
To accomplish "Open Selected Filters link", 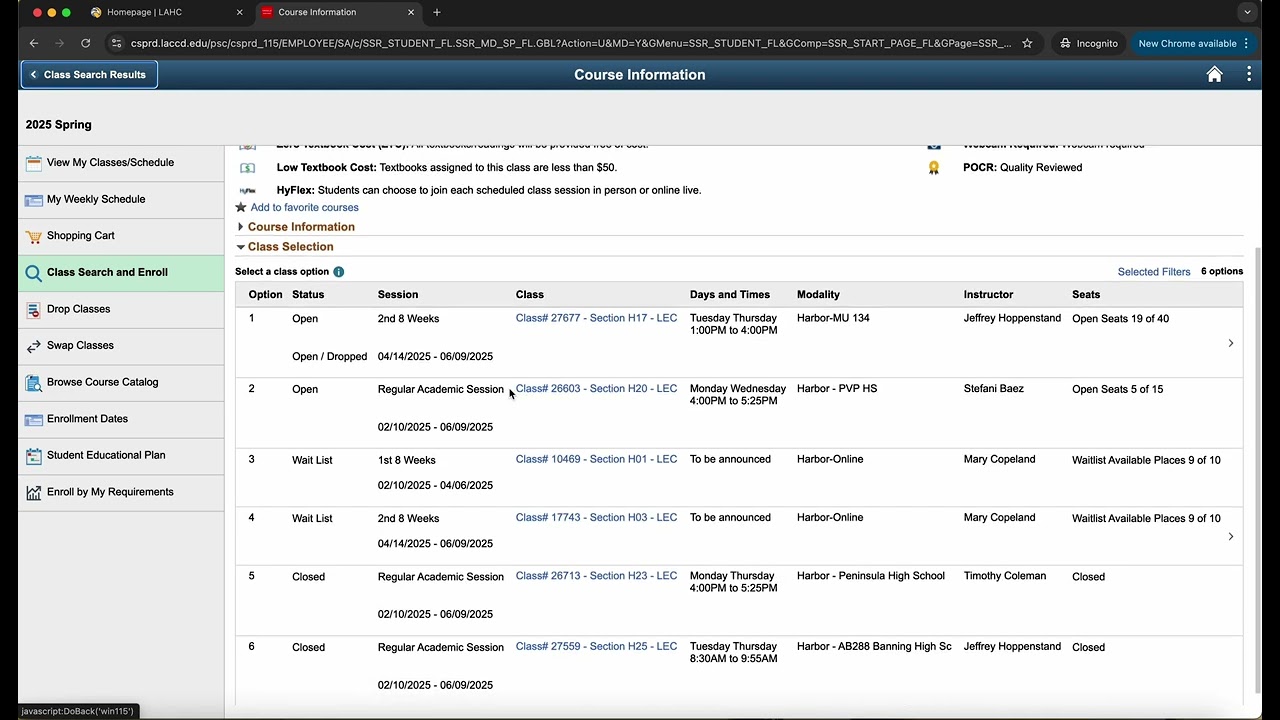I will [x=1154, y=272].
